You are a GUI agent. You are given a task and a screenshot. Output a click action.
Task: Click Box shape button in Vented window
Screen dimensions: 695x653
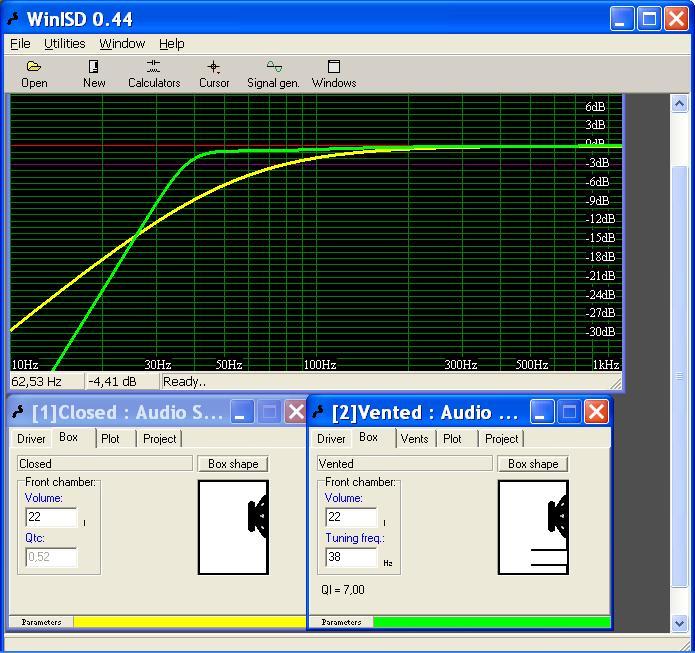coord(533,464)
